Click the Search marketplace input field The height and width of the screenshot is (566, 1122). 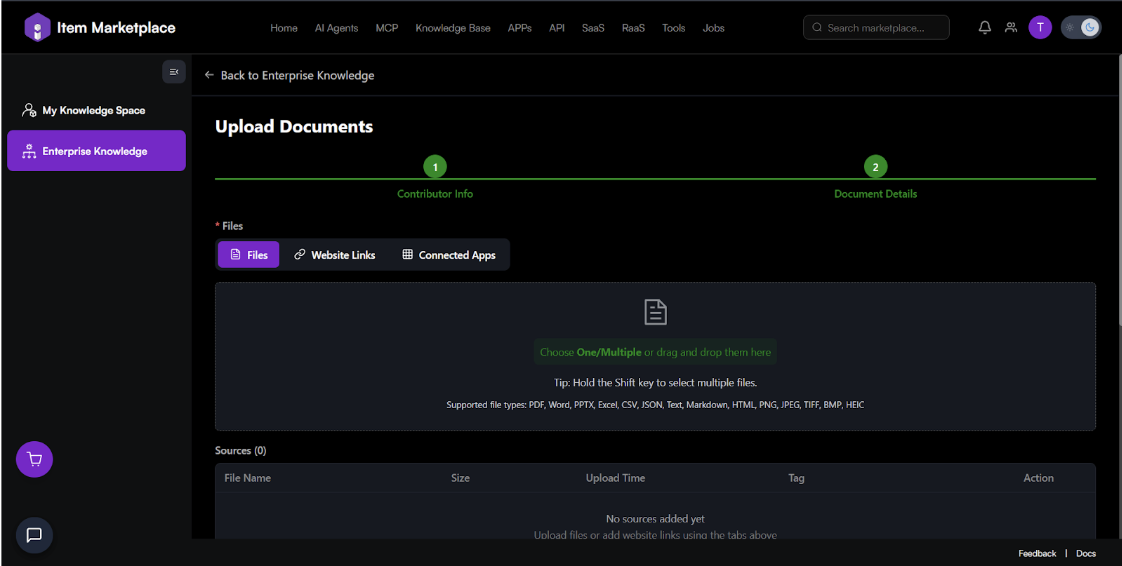(880, 28)
